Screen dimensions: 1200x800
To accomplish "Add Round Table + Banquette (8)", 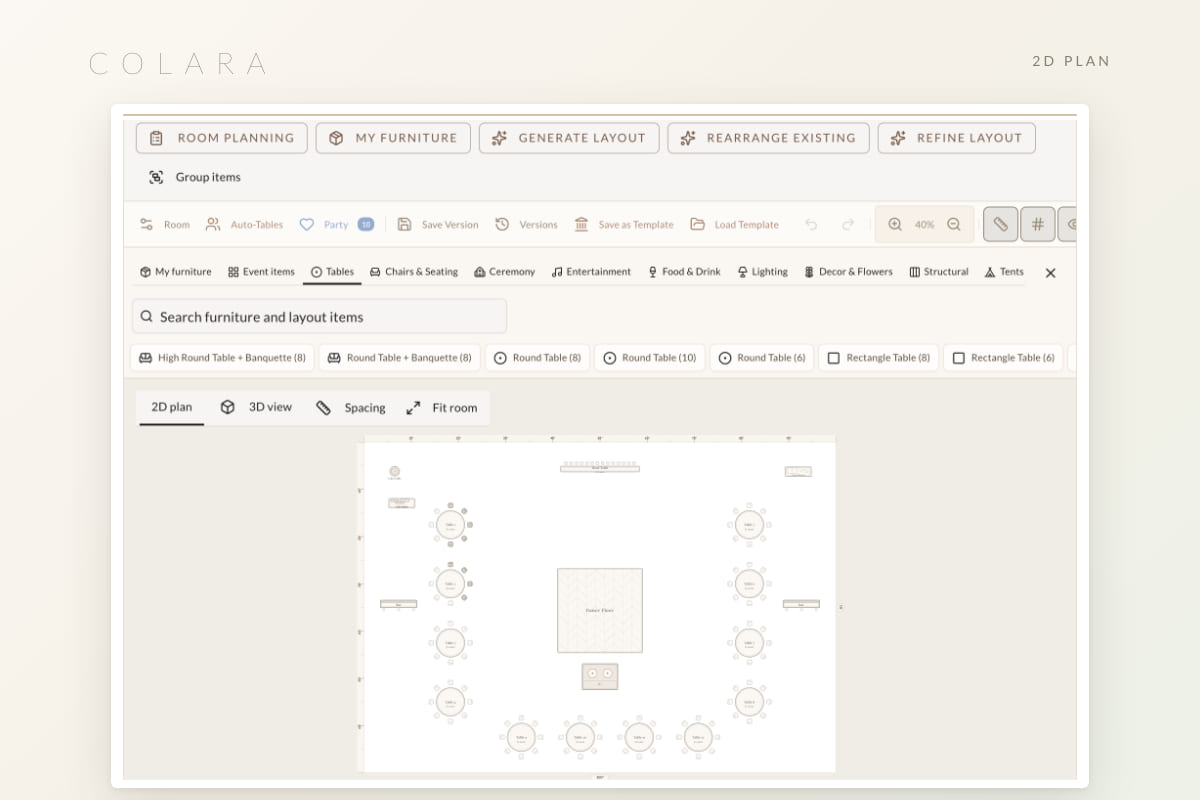I will pos(400,358).
